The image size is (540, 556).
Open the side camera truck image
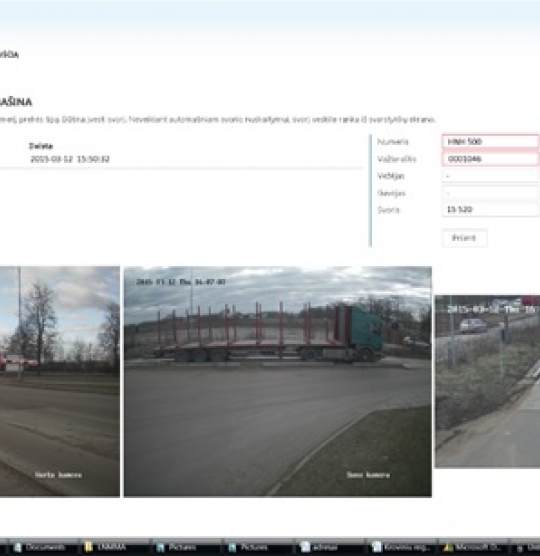pos(278,382)
